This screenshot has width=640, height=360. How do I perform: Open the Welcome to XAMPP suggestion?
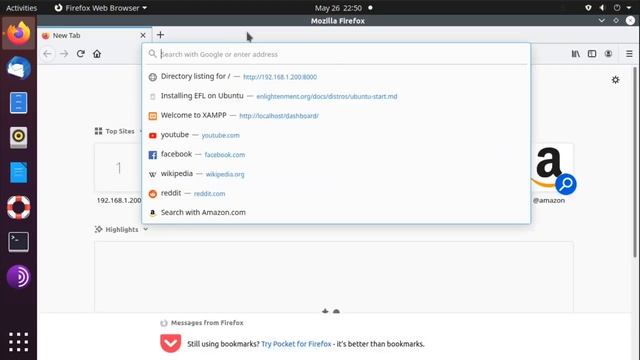coord(336,116)
